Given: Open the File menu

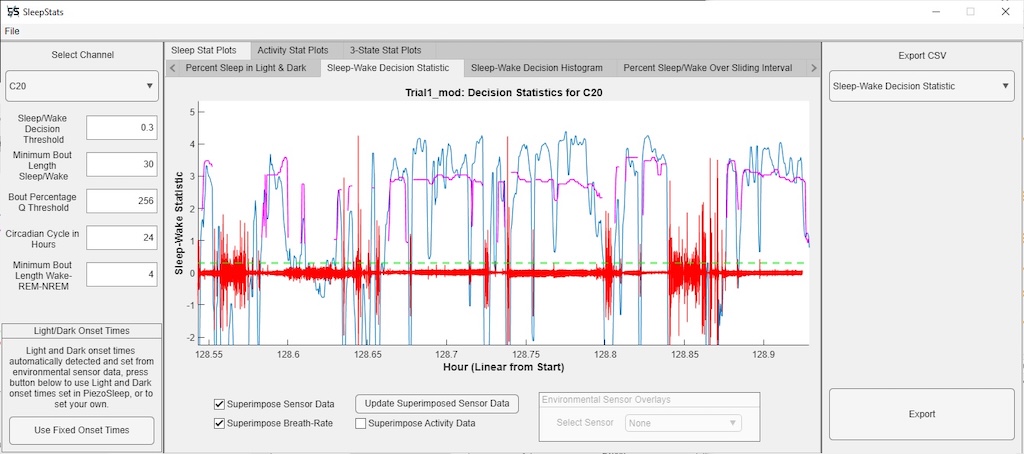Looking at the screenshot, I should (12, 31).
